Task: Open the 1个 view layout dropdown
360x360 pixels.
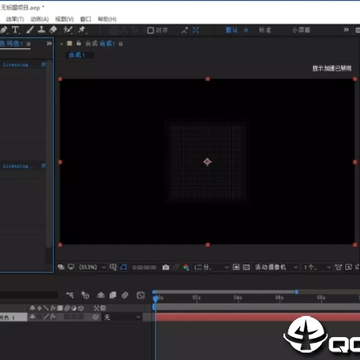Action: tap(317, 267)
